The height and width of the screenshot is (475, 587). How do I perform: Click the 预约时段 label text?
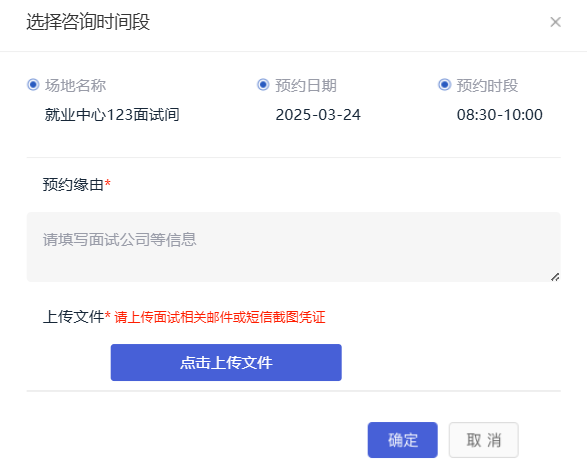point(487,85)
